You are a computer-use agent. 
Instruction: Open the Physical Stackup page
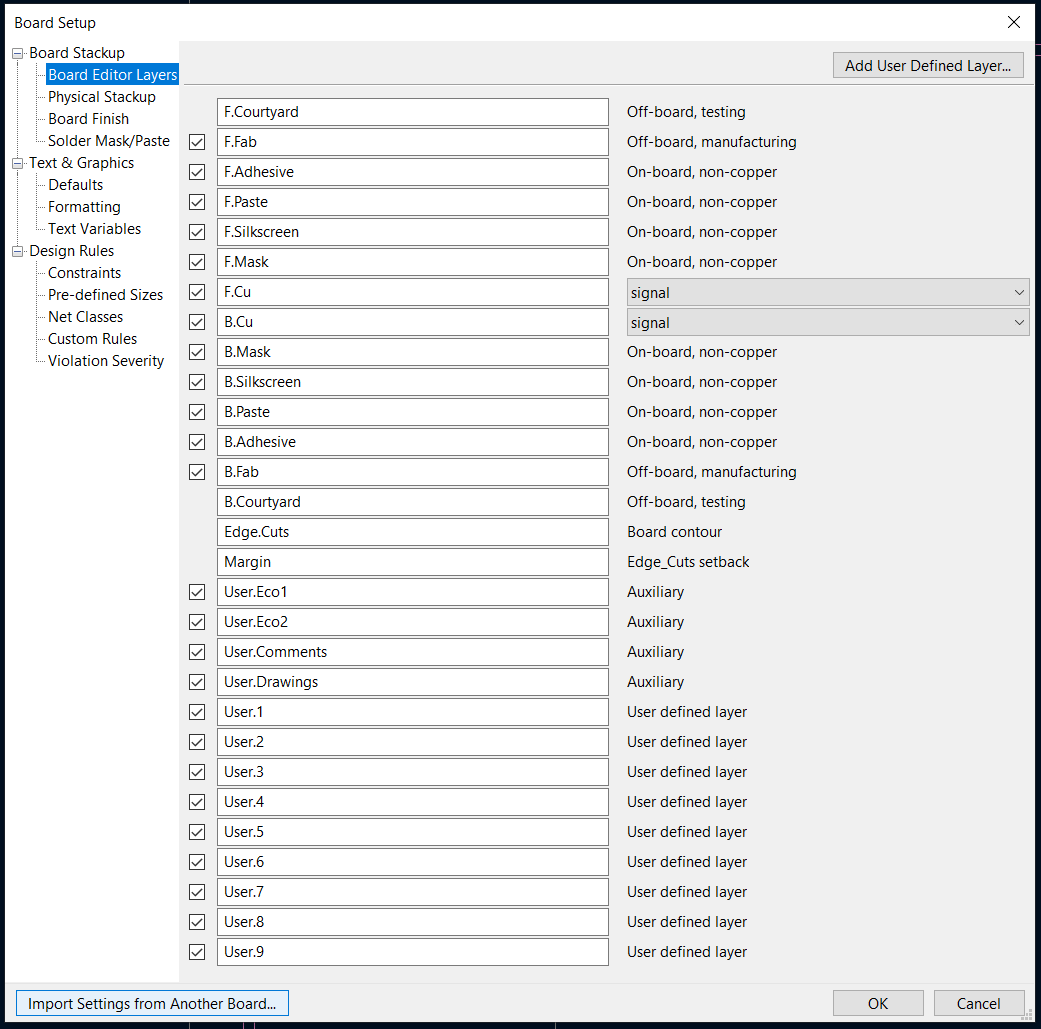102,97
